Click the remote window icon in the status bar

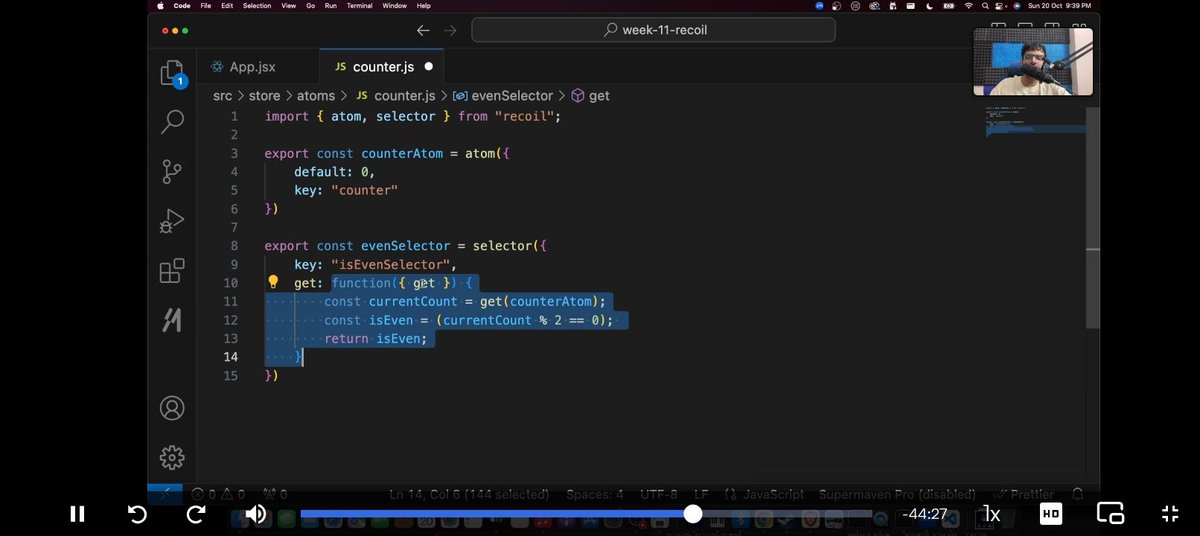click(165, 494)
